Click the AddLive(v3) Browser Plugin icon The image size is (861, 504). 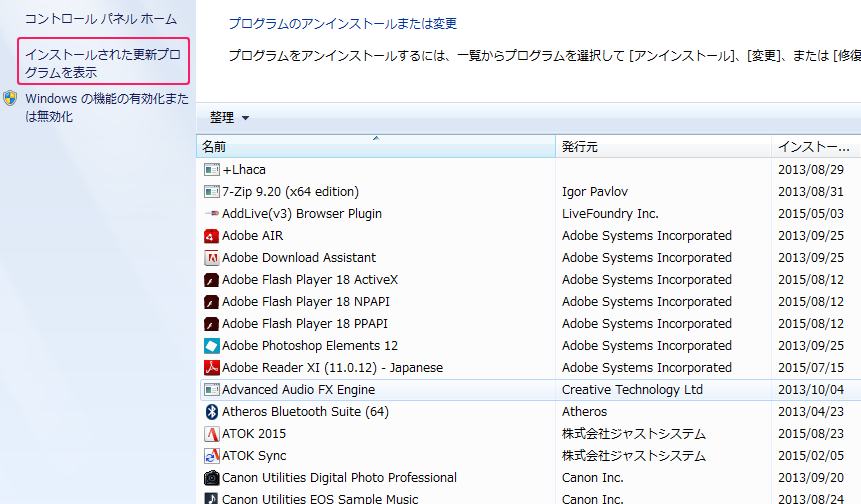tap(211, 214)
